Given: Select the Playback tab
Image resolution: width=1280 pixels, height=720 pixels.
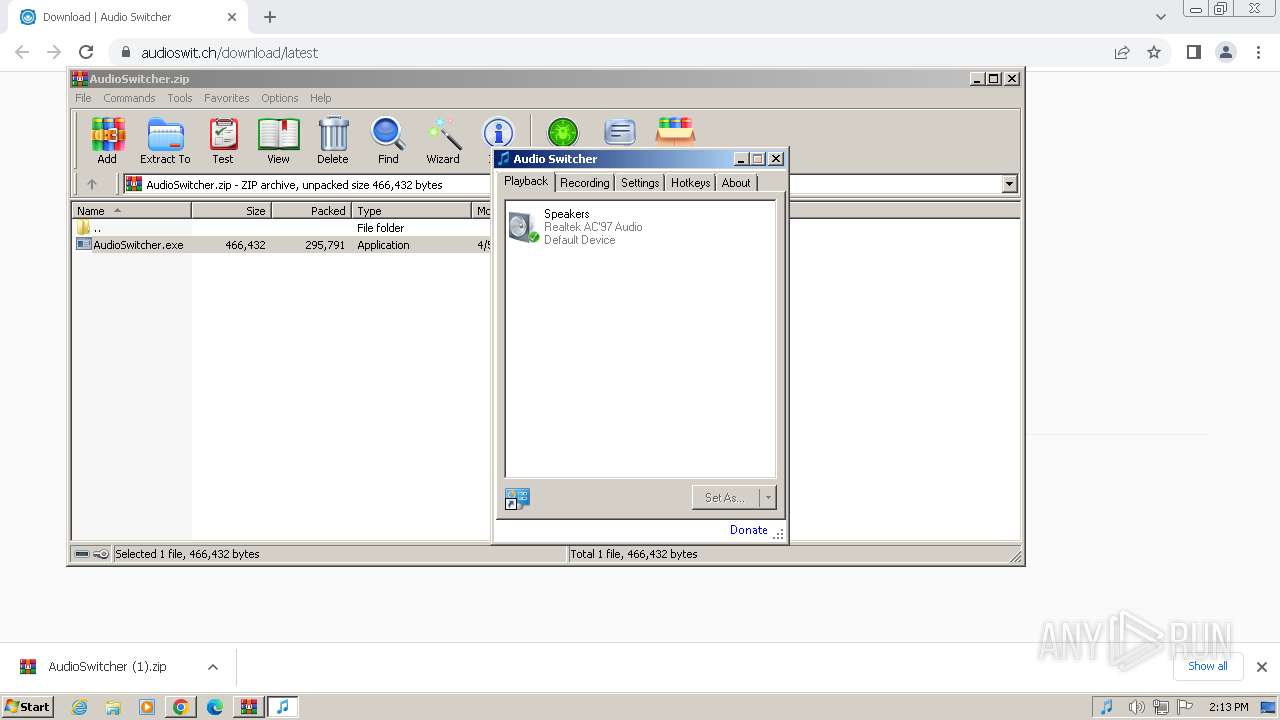Looking at the screenshot, I should pos(526,181).
